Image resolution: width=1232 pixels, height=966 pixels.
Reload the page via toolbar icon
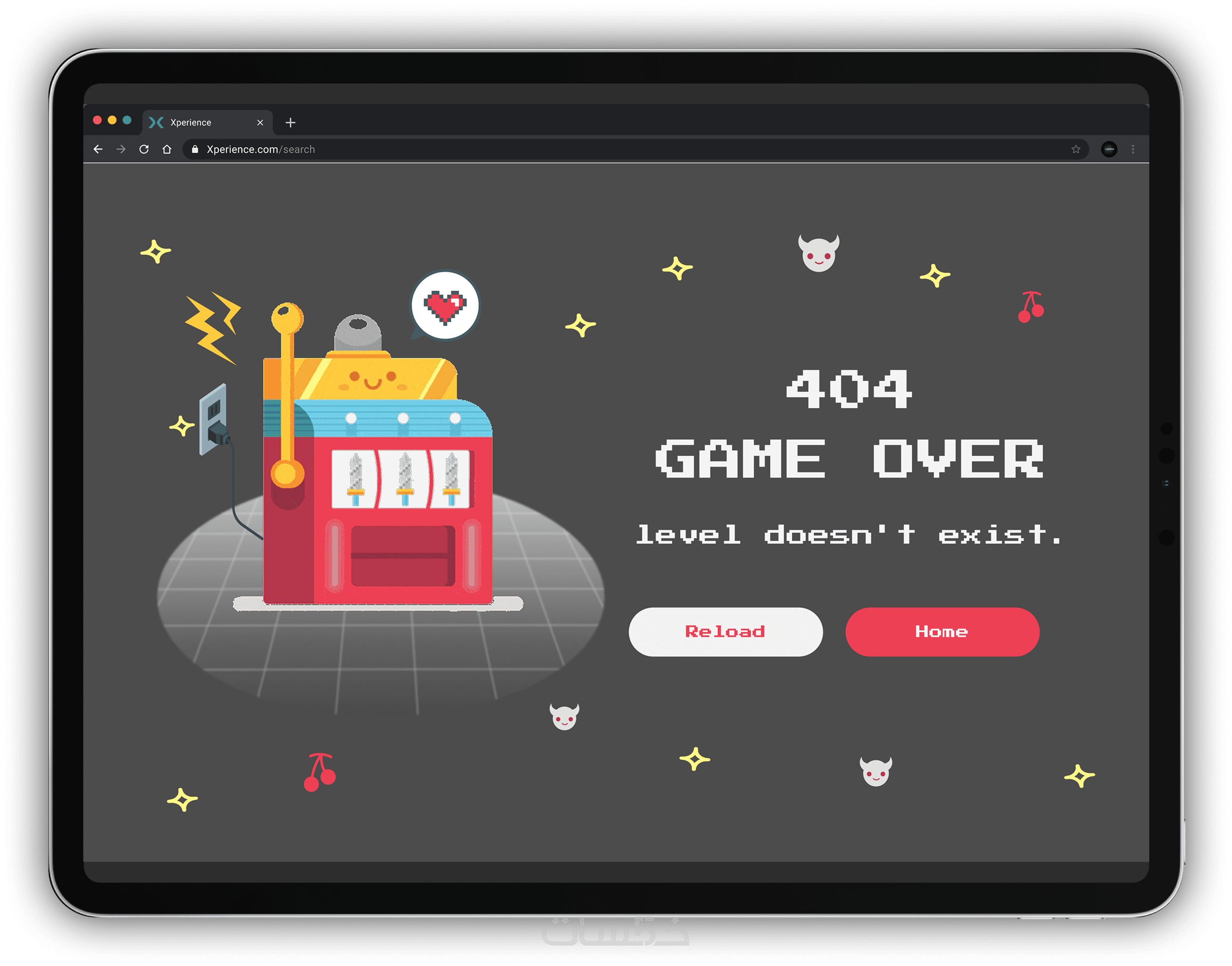[x=144, y=149]
